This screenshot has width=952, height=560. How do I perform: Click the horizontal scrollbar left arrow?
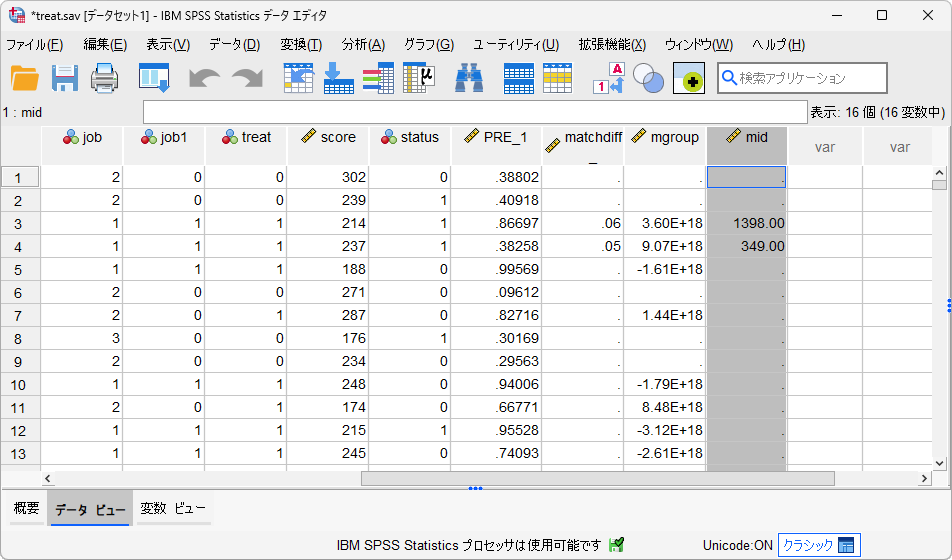pos(48,479)
